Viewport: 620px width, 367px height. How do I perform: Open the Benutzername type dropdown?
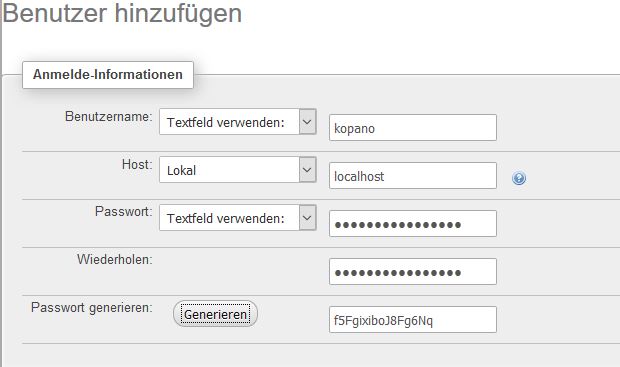(238, 122)
